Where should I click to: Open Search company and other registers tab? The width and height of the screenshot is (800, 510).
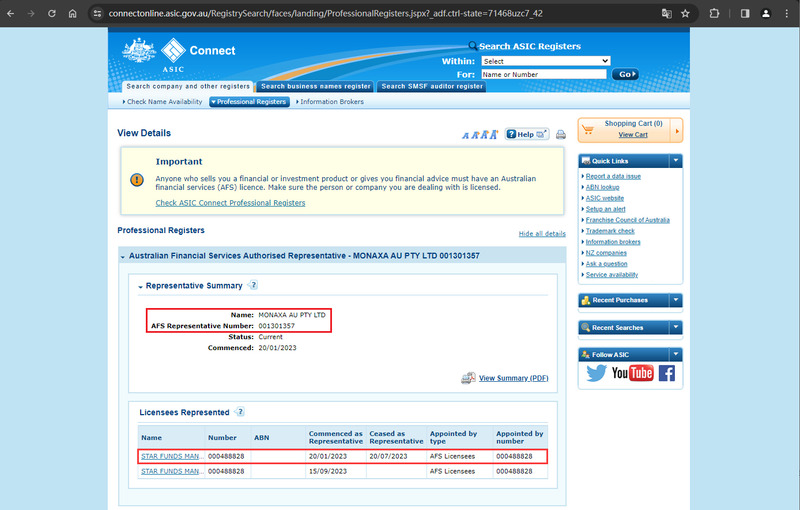[188, 87]
